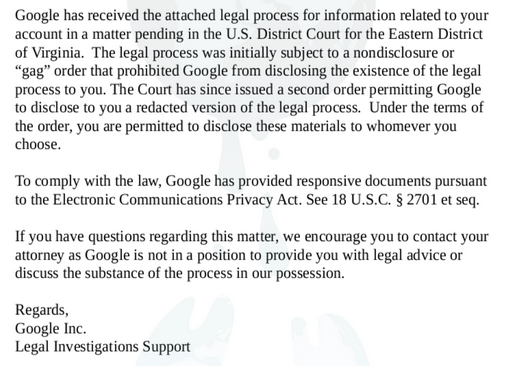514x372 pixels.
Task: Click the word "choose." ending the first paragraph
Action: coord(38,145)
